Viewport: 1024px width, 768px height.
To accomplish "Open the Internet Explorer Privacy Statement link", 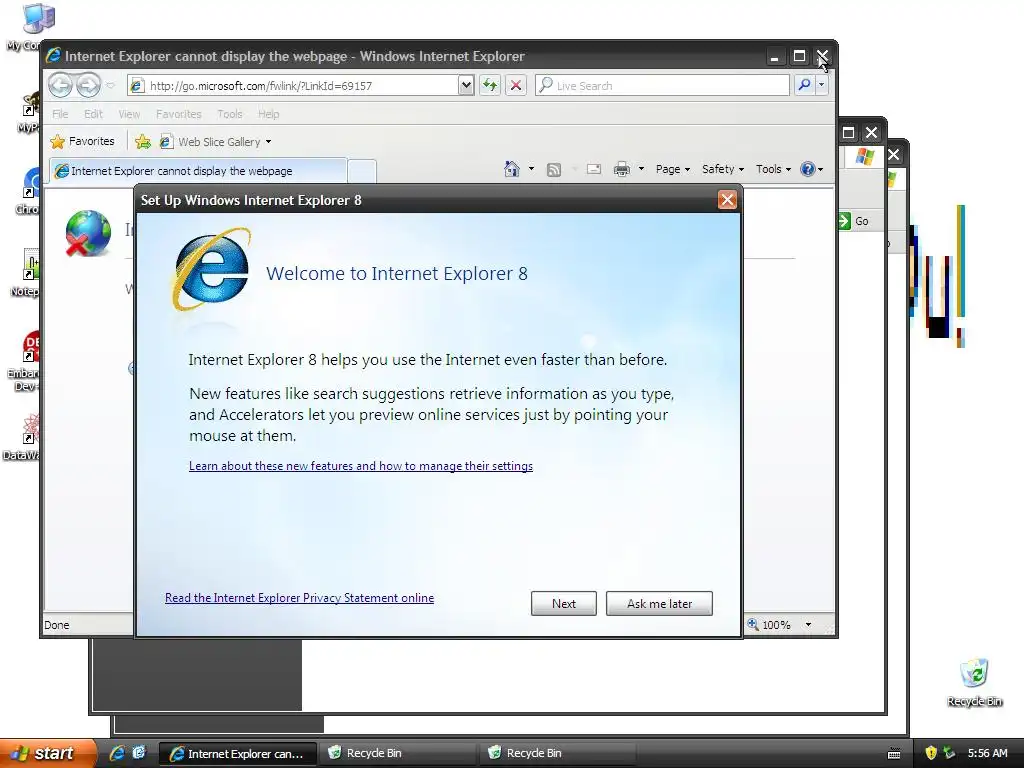I will tap(299, 598).
